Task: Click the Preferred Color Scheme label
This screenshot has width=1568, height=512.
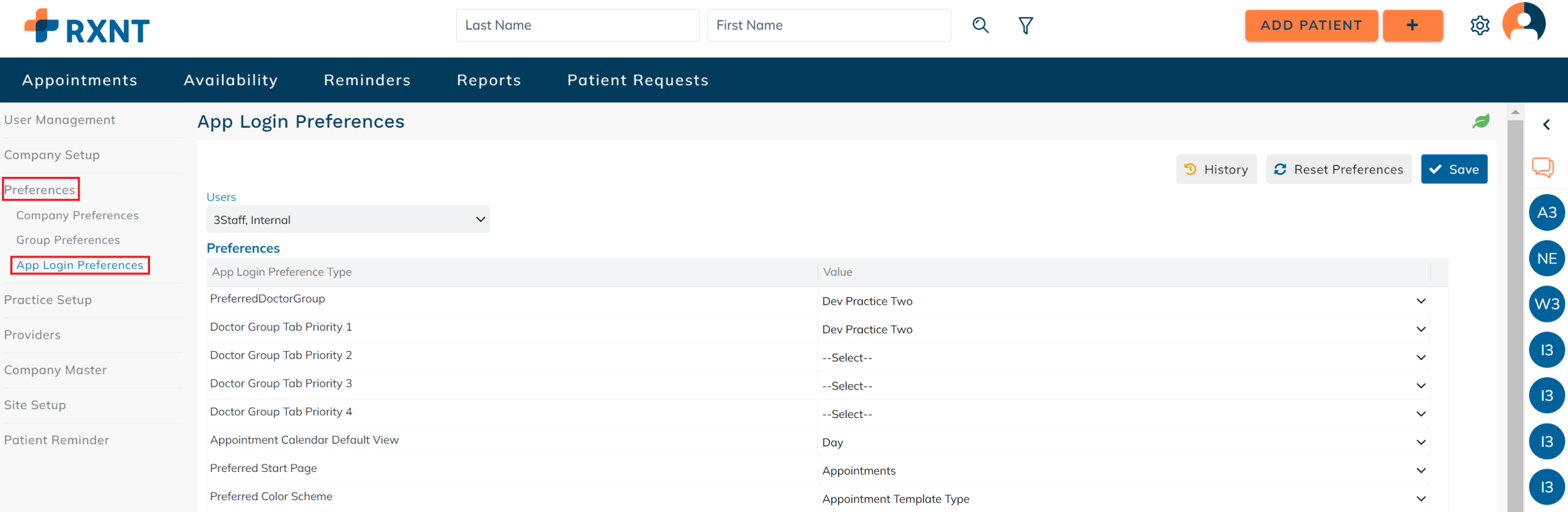Action: click(x=271, y=497)
